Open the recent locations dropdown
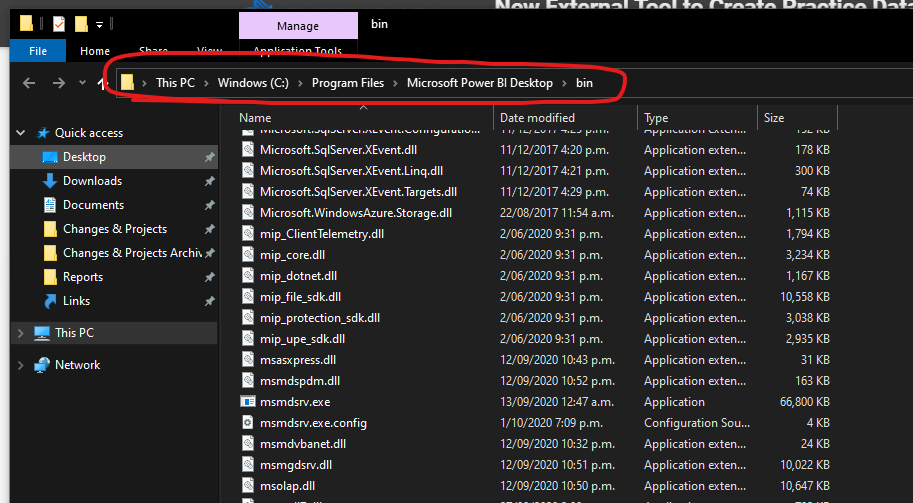 pyautogui.click(x=82, y=83)
